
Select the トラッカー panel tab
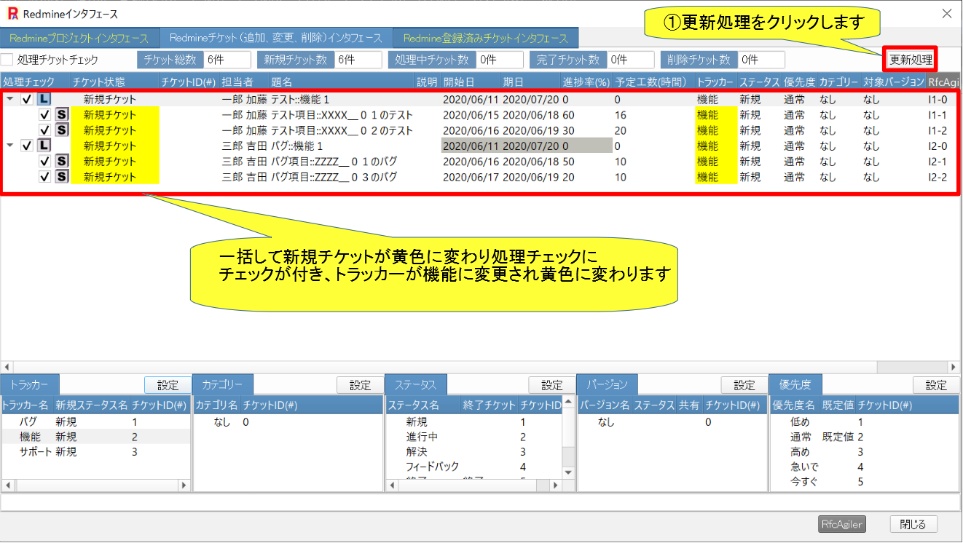point(29,385)
